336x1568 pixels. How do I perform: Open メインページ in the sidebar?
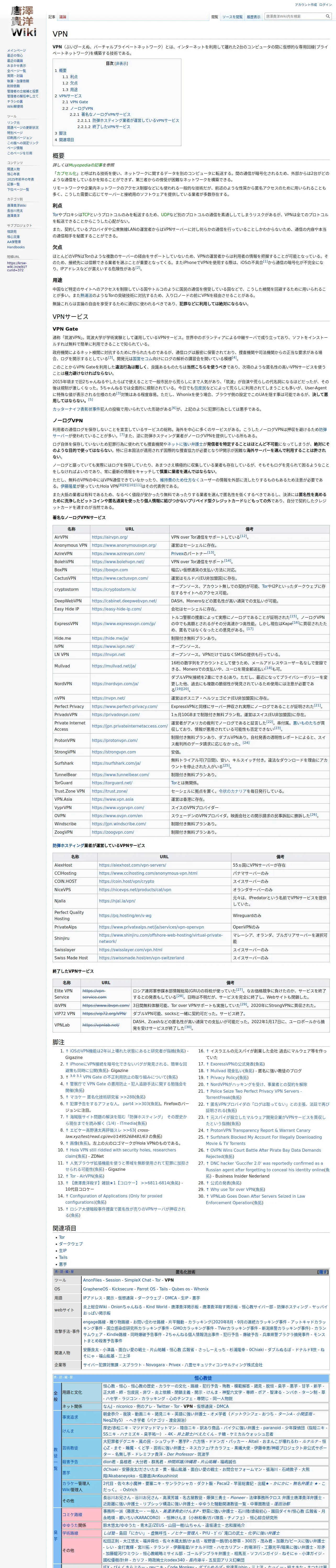point(16,50)
